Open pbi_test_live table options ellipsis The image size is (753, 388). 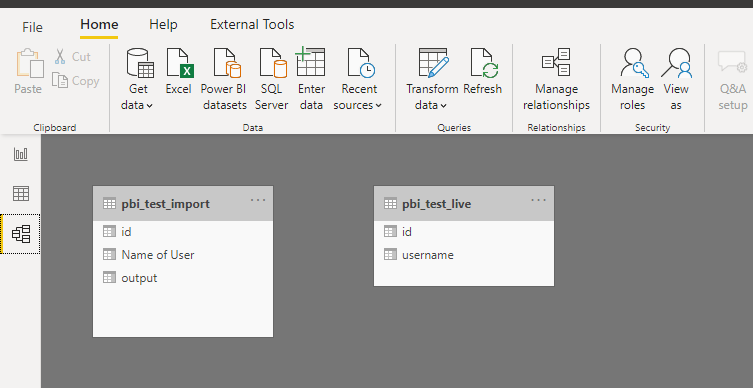point(538,200)
